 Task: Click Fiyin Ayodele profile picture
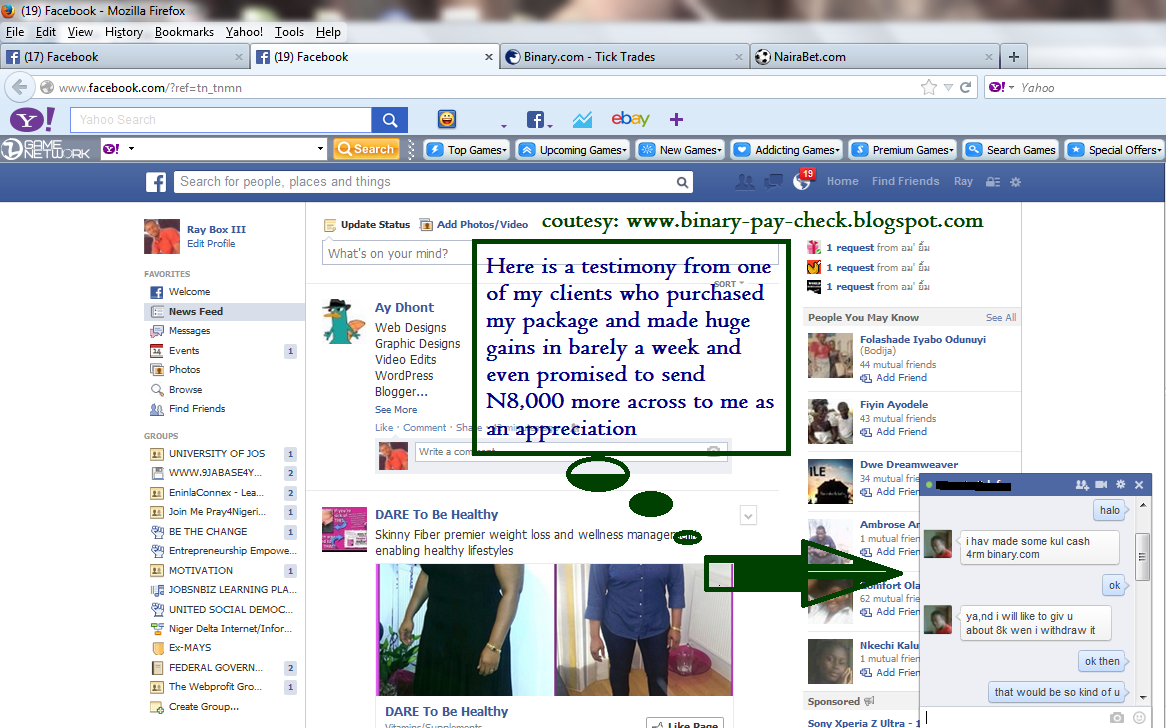click(830, 422)
